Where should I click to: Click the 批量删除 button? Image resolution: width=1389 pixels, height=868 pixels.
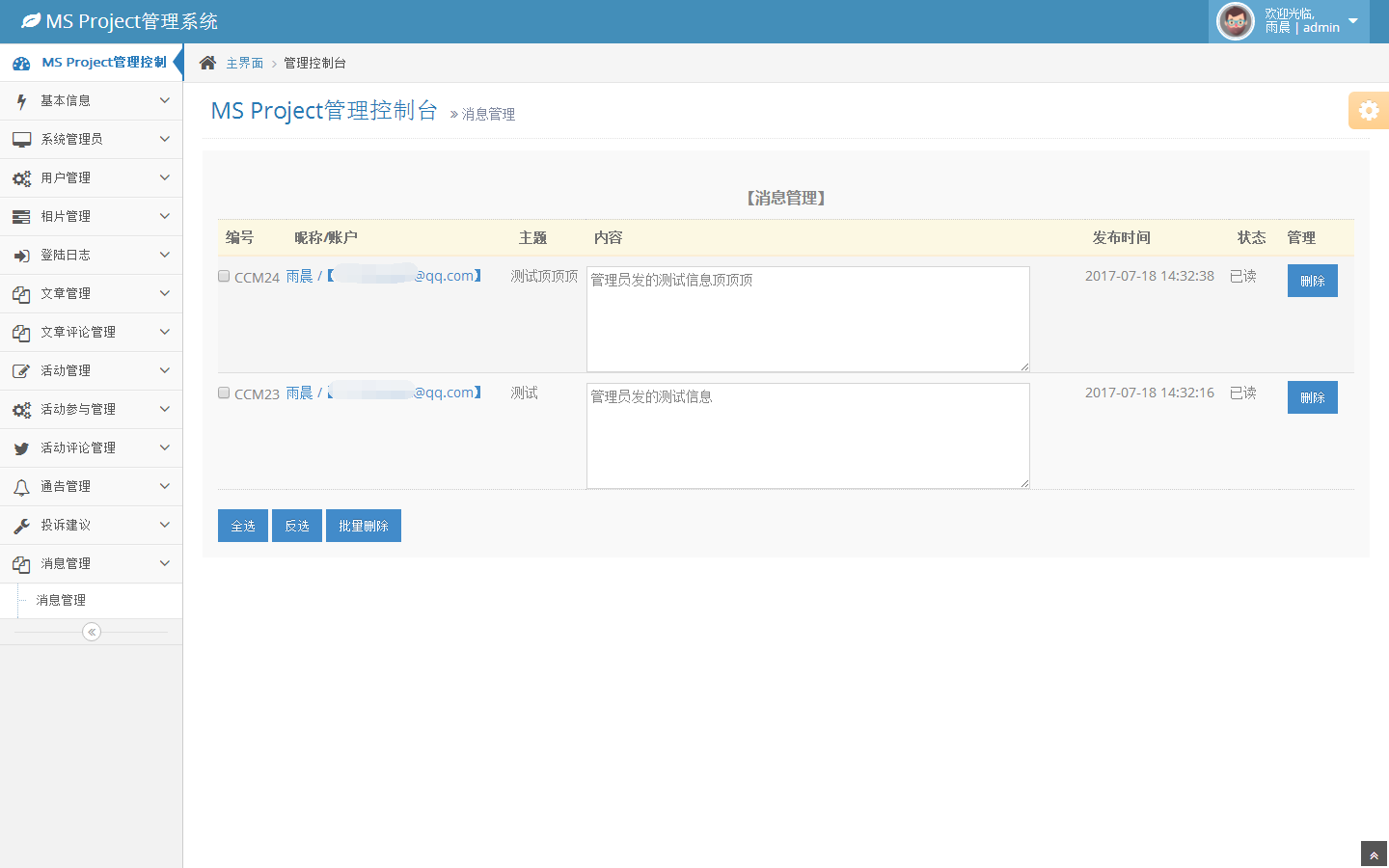tap(364, 526)
